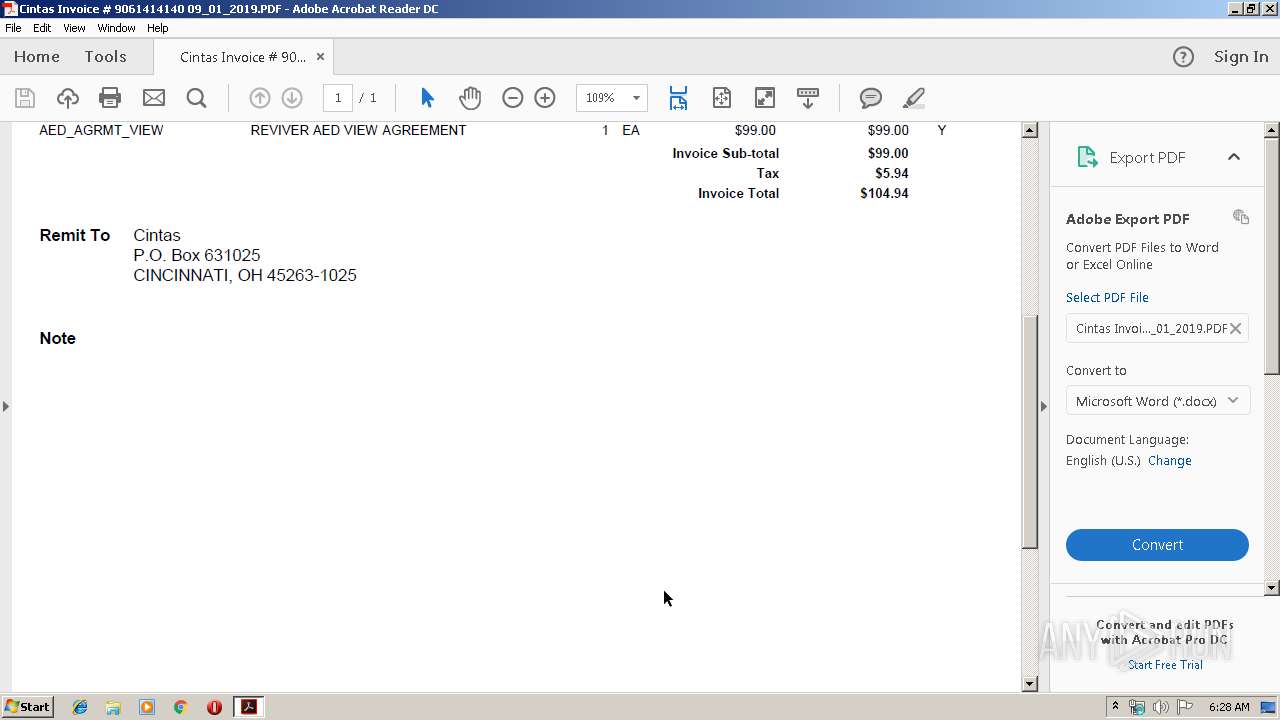Click the Start Free Trial link
The image size is (1280, 720).
pos(1165,665)
